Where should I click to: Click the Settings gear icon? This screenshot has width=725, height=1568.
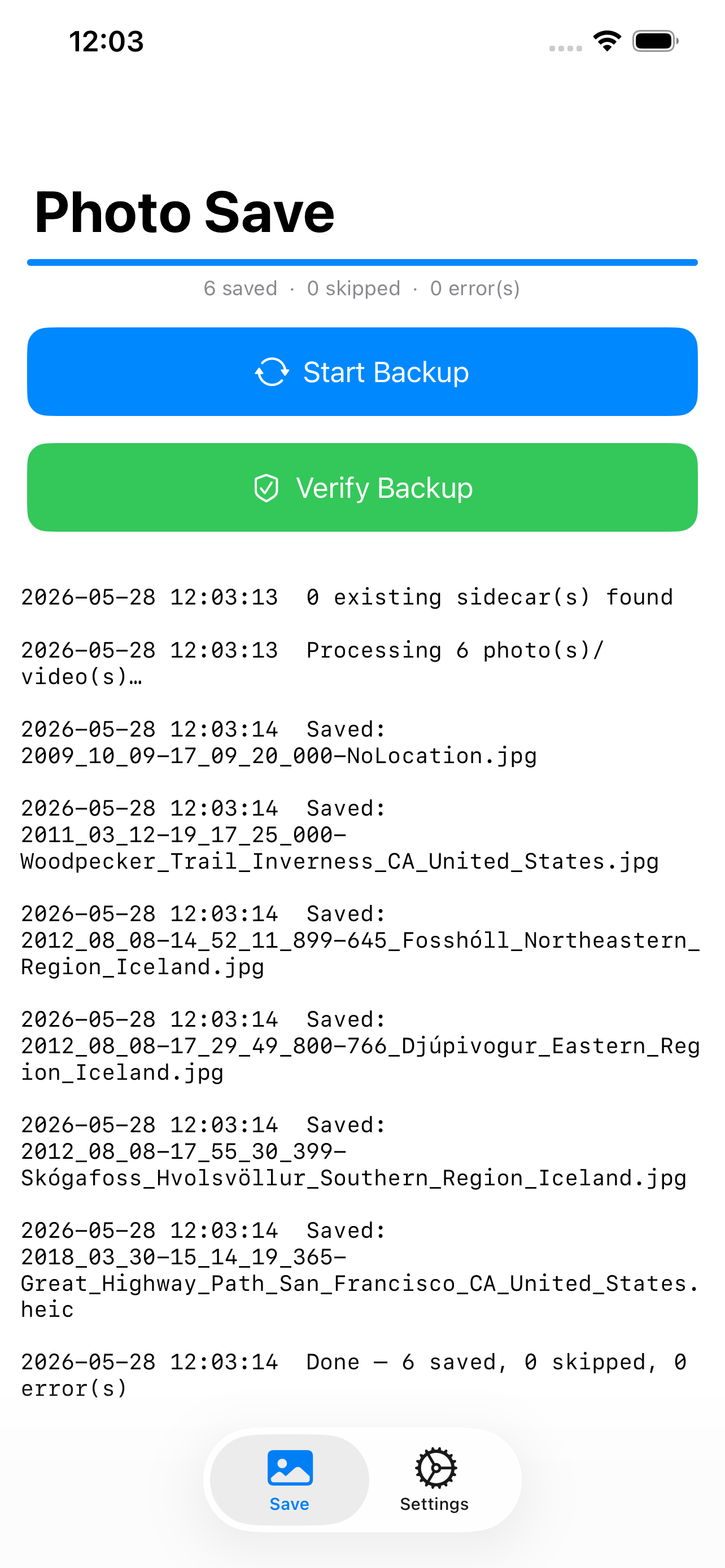pyautogui.click(x=436, y=1468)
